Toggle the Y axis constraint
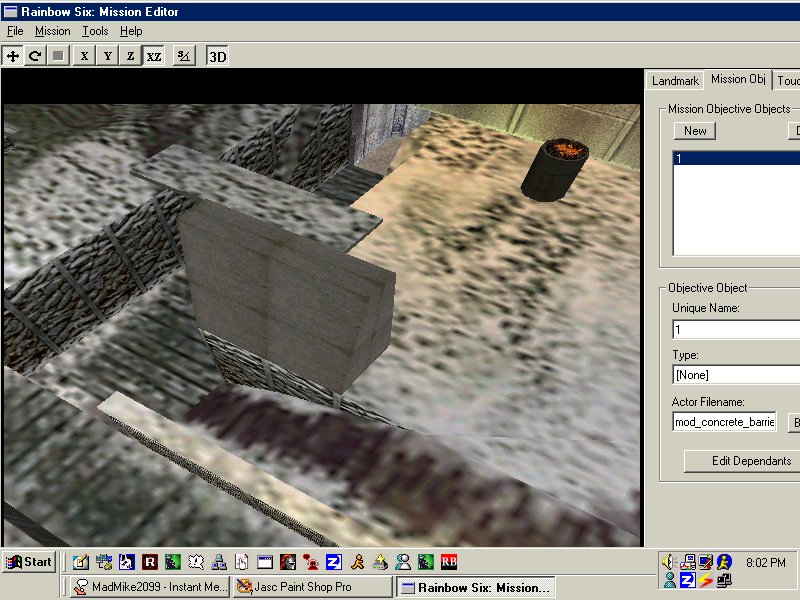 107,56
